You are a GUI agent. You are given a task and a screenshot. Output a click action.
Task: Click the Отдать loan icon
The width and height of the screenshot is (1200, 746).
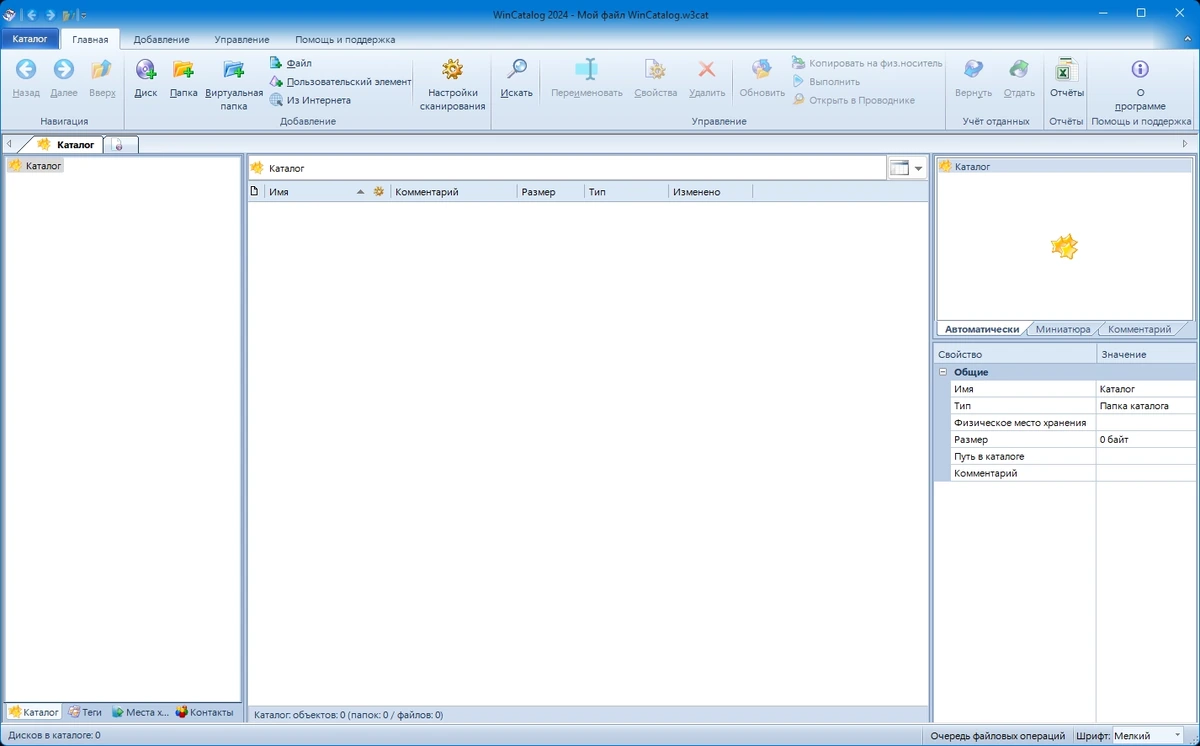(1019, 69)
